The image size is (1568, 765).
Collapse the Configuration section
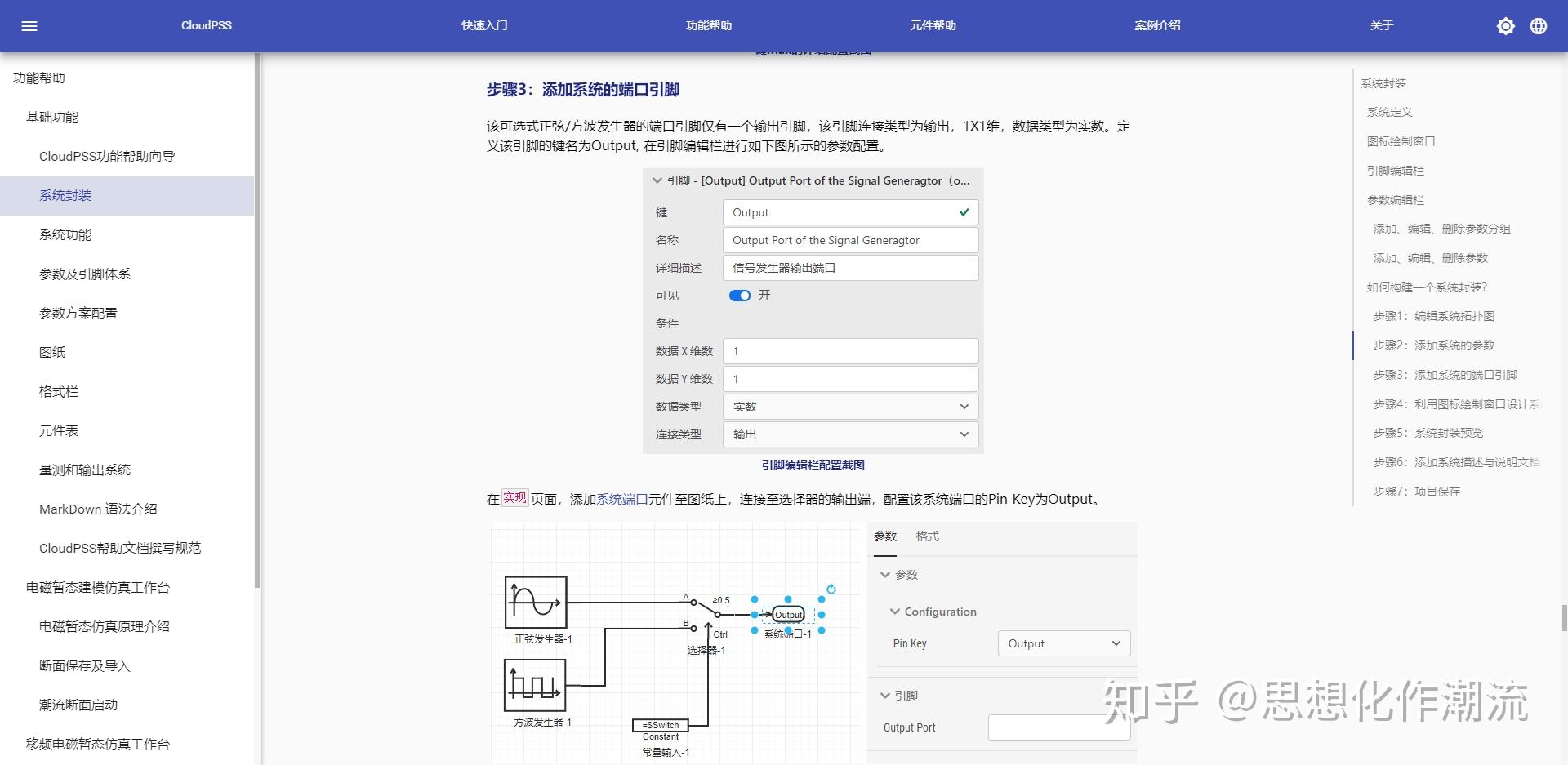[x=895, y=611]
